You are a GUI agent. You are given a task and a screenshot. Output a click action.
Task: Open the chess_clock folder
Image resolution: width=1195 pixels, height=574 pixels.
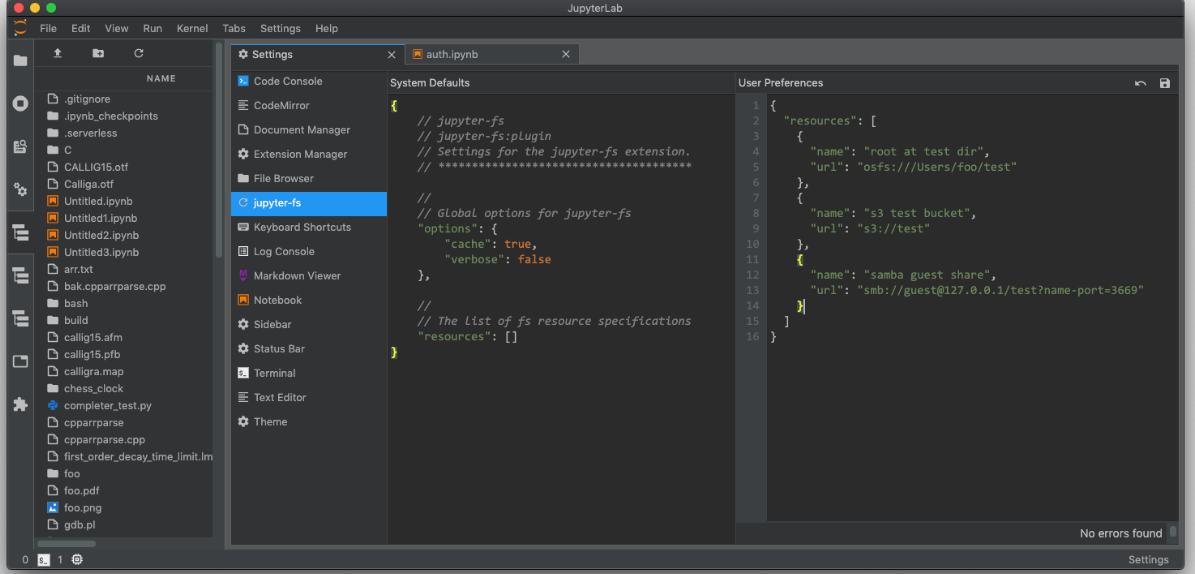point(93,388)
